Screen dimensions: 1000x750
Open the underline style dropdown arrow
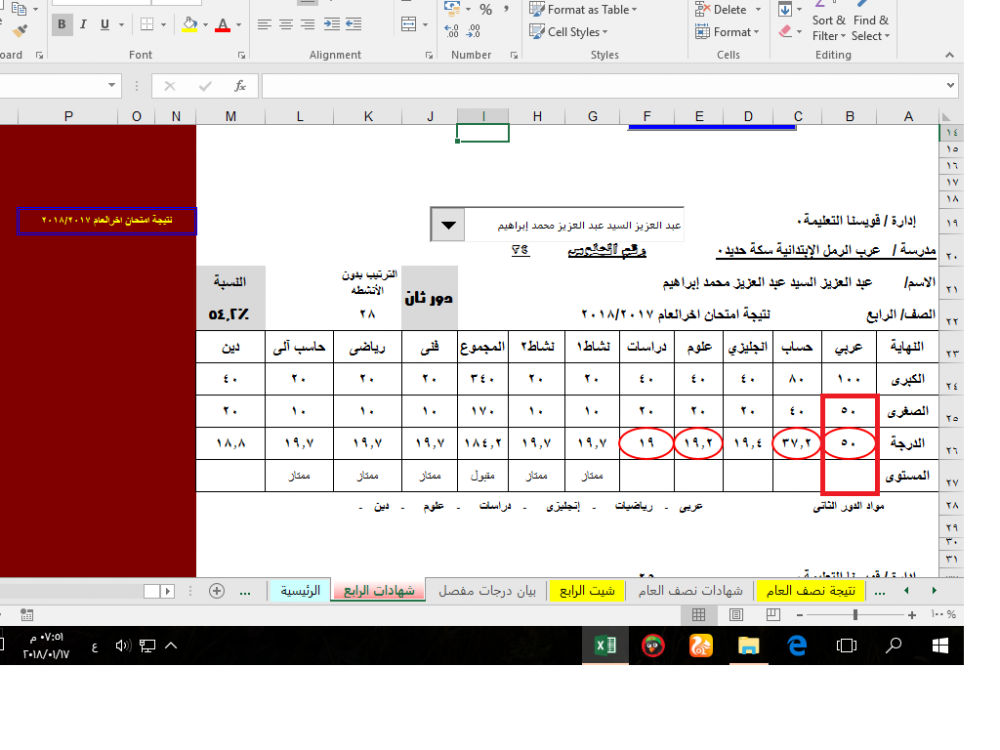121,25
